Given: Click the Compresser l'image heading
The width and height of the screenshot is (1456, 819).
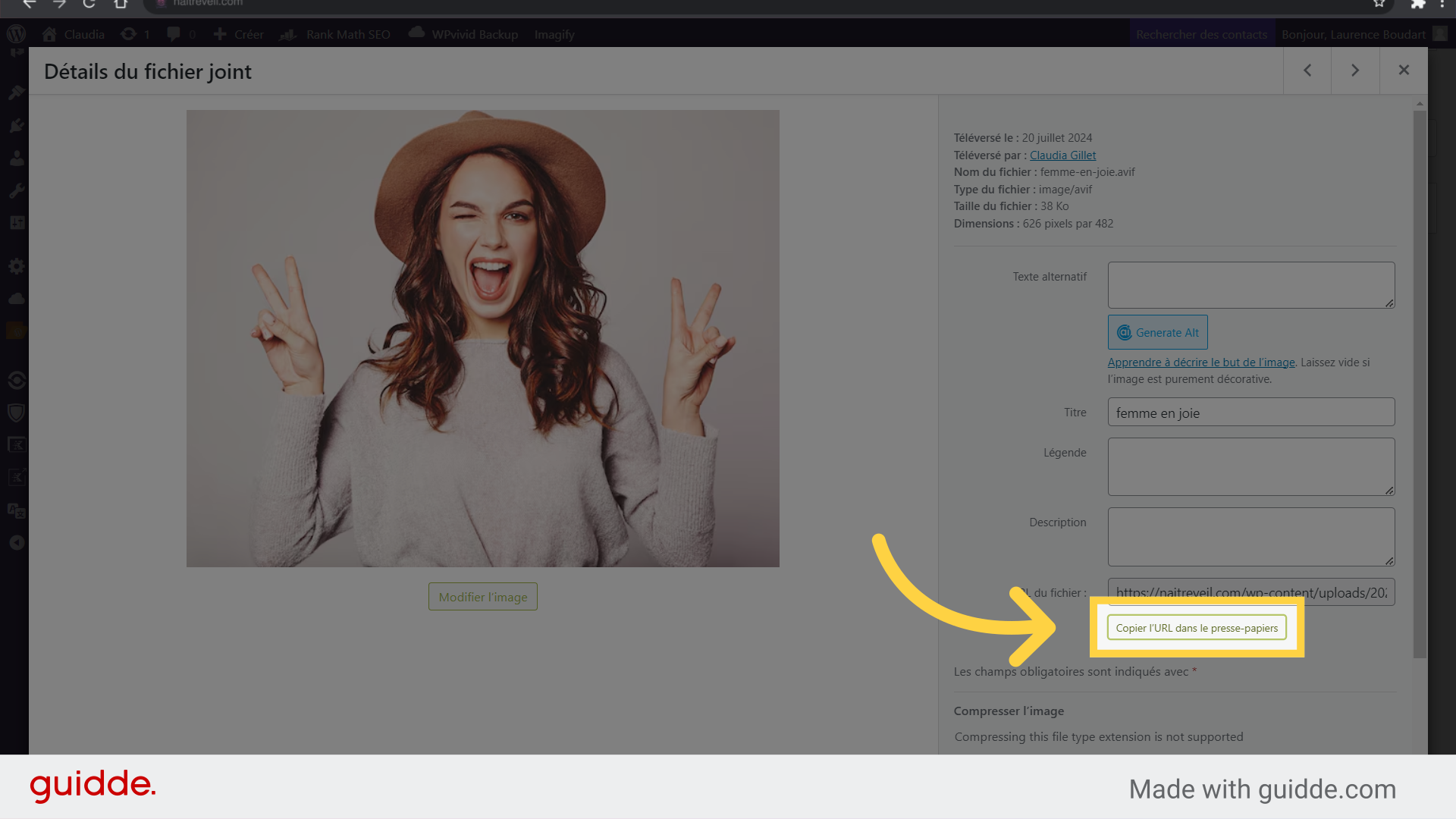Looking at the screenshot, I should click(x=1009, y=711).
